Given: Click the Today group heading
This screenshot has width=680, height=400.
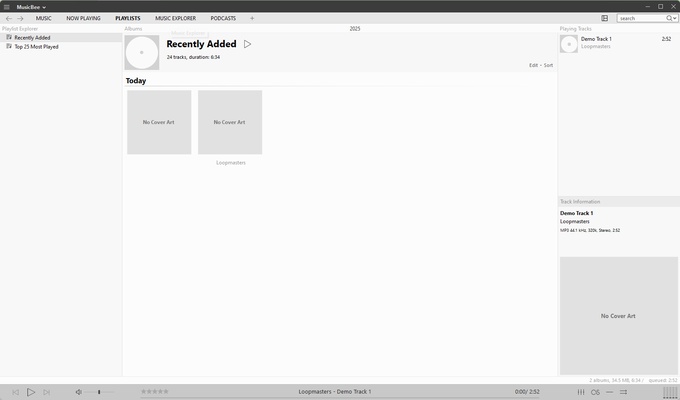Looking at the screenshot, I should 136,81.
